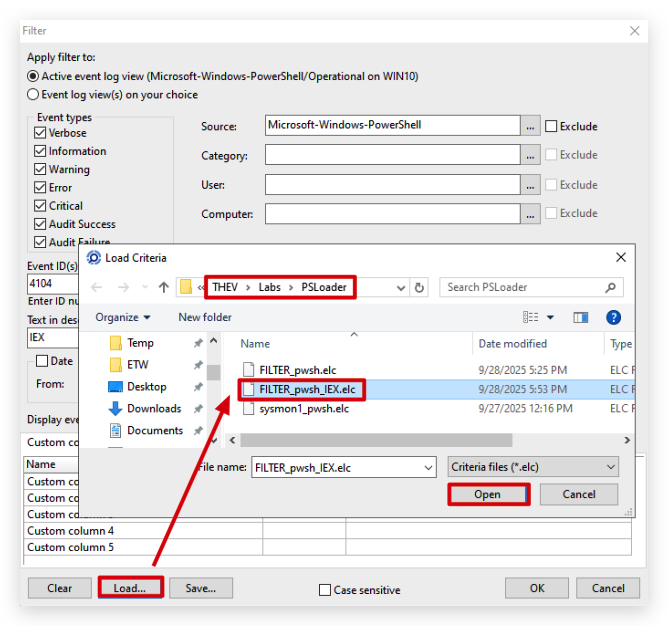Open the File name combo box dropdown
Image resolution: width=668 pixels, height=626 pixels.
coord(428,468)
